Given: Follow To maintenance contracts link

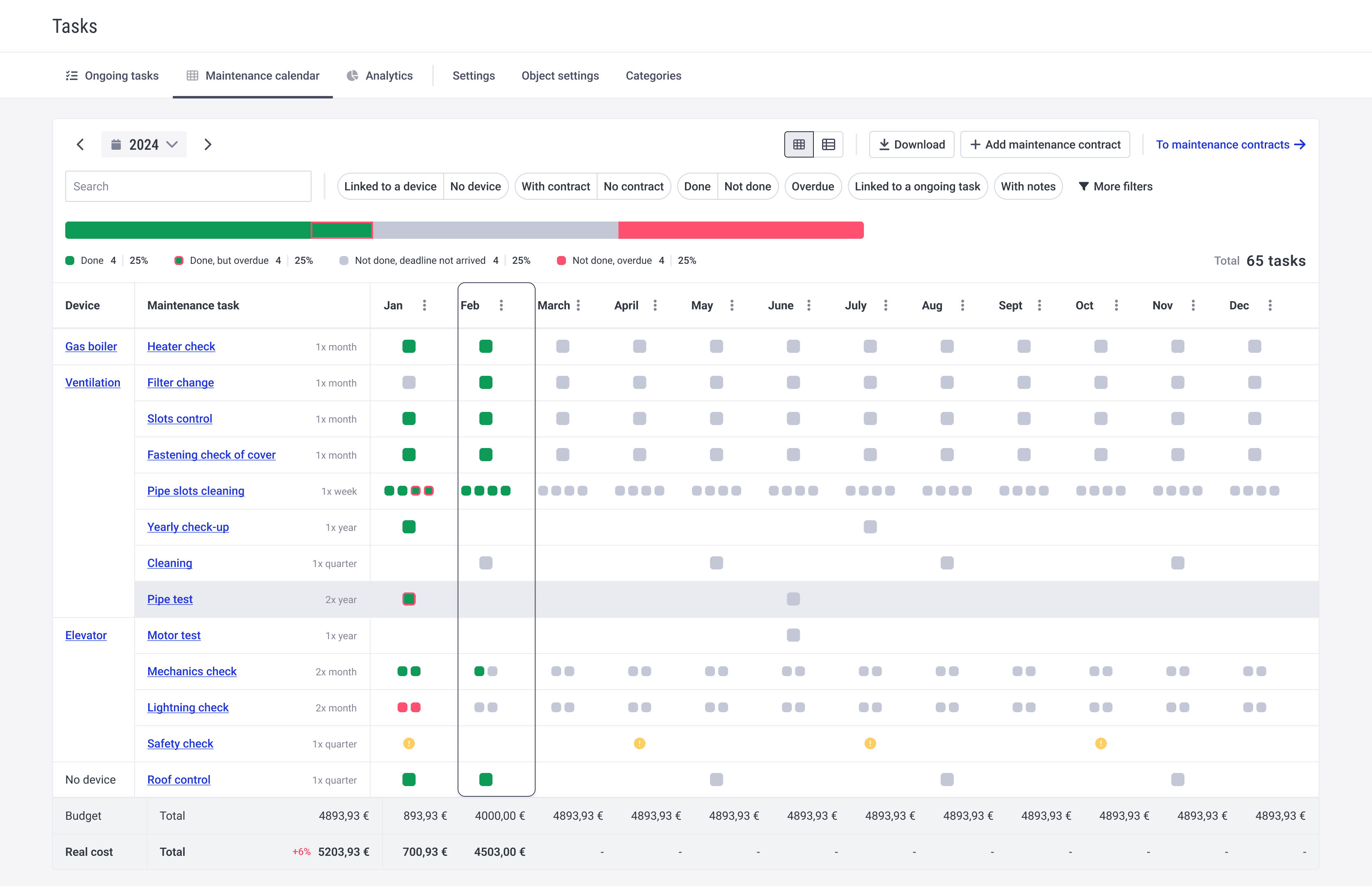Looking at the screenshot, I should pos(1230,144).
